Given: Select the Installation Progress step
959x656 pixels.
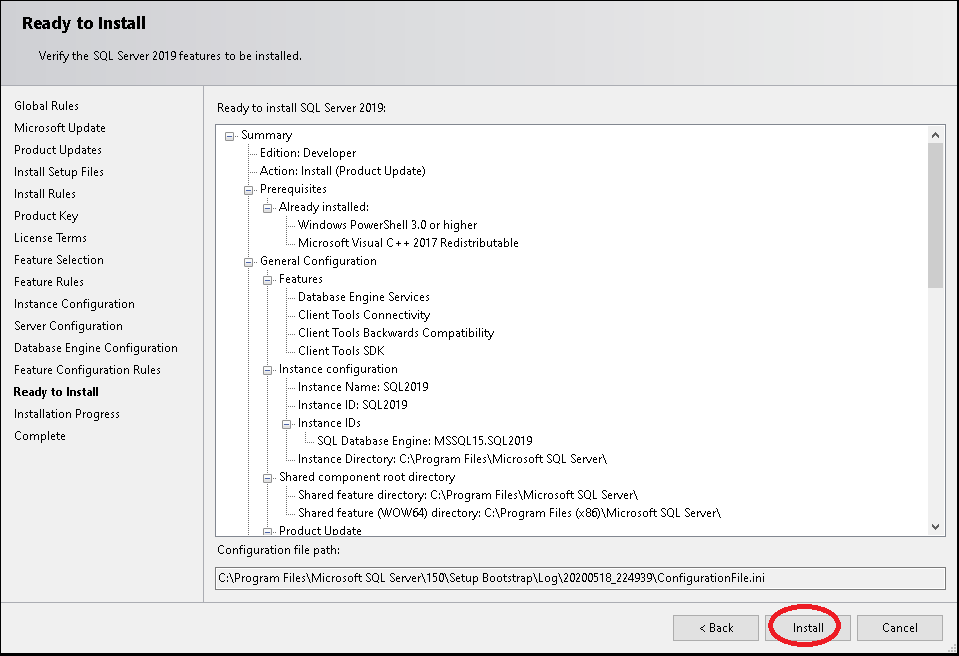Looking at the screenshot, I should coord(67,414).
